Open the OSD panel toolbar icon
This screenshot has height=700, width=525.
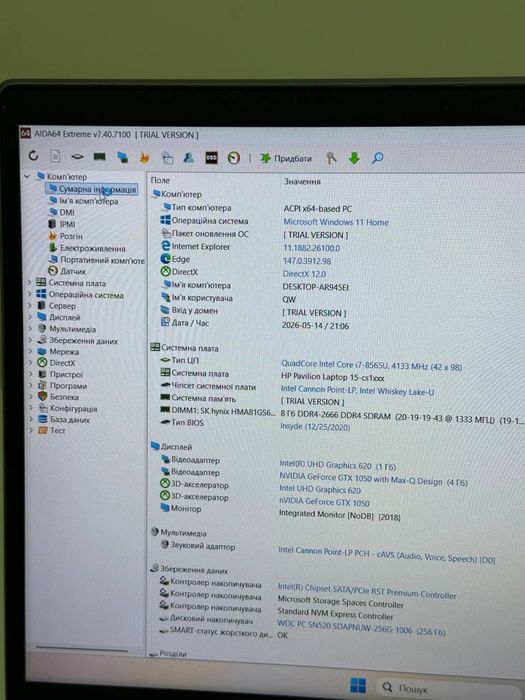211,158
